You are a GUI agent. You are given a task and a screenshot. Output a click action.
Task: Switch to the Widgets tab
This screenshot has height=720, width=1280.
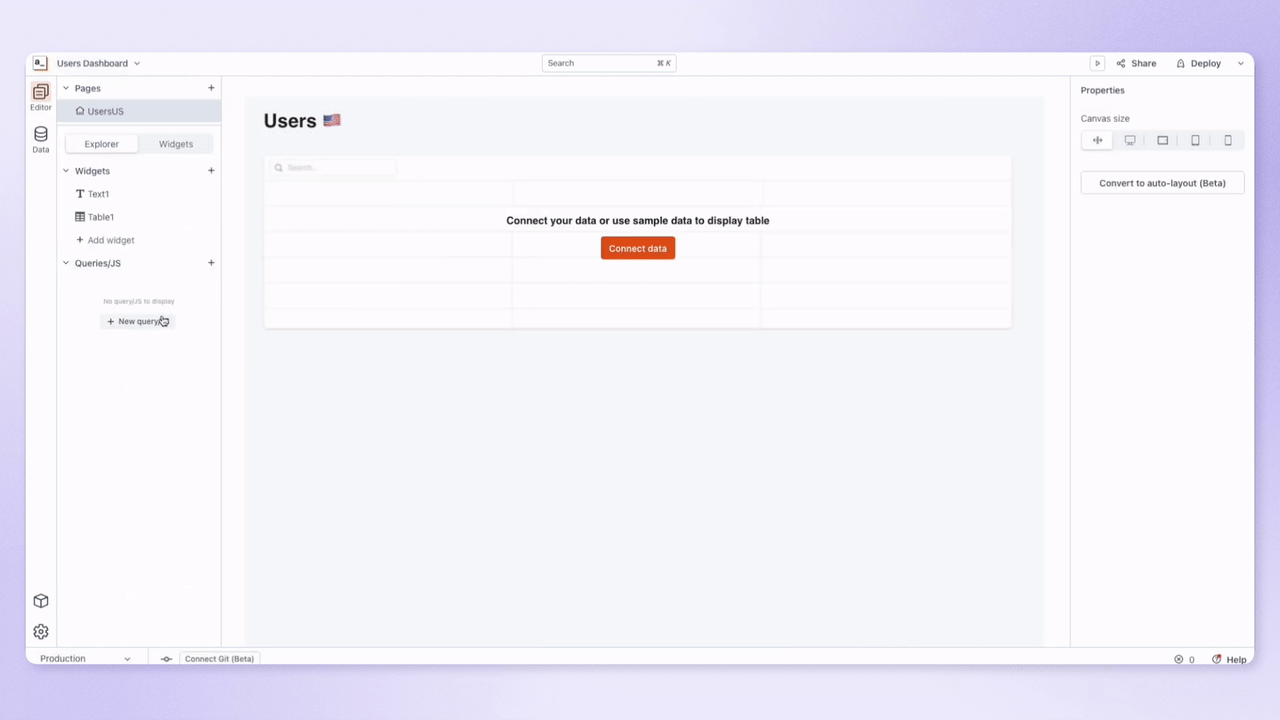point(175,143)
